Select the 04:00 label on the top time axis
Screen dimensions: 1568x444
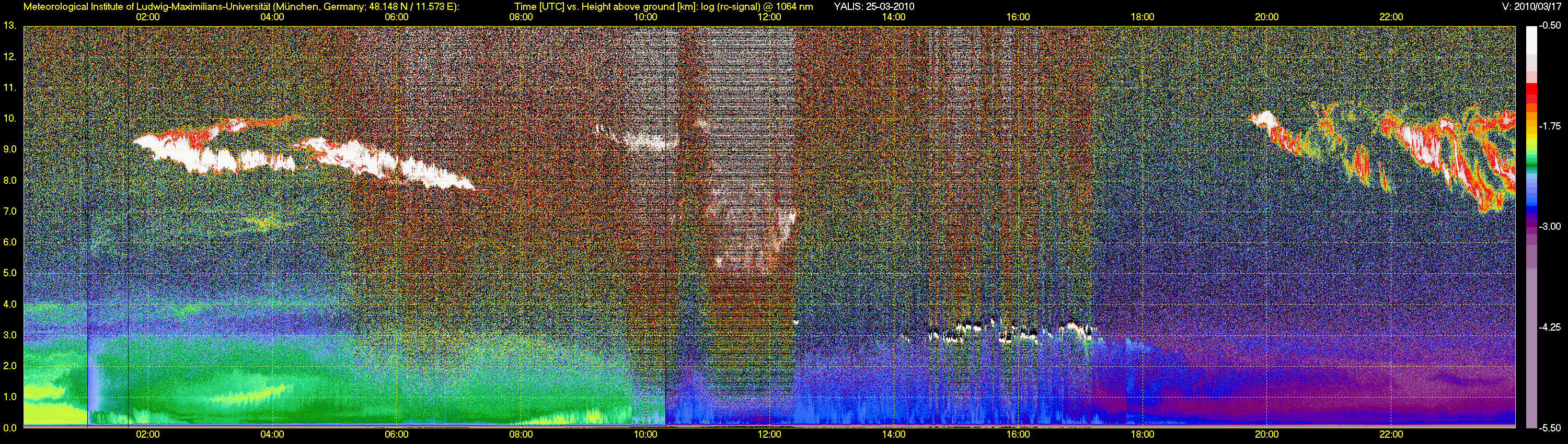[x=272, y=17]
